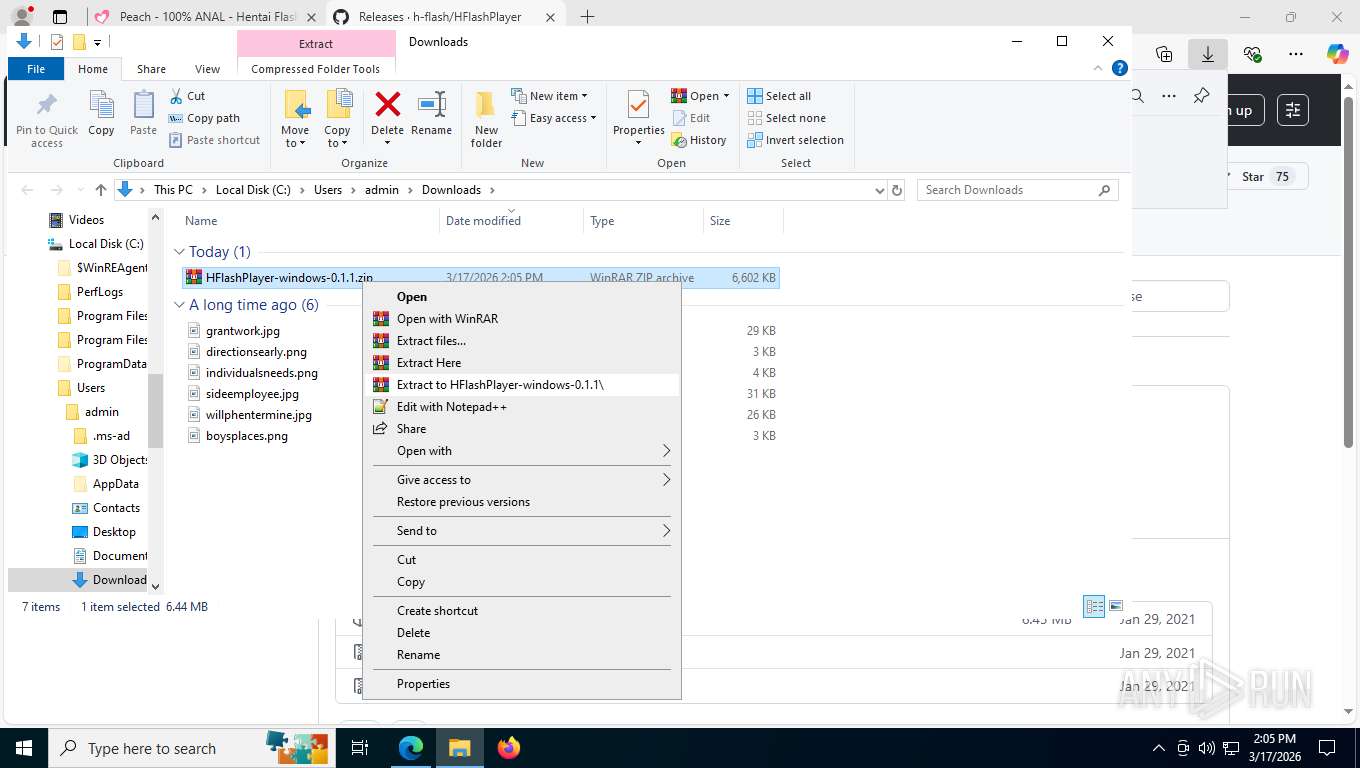Switch to large icons view button
1360x768 pixels.
(1116, 606)
